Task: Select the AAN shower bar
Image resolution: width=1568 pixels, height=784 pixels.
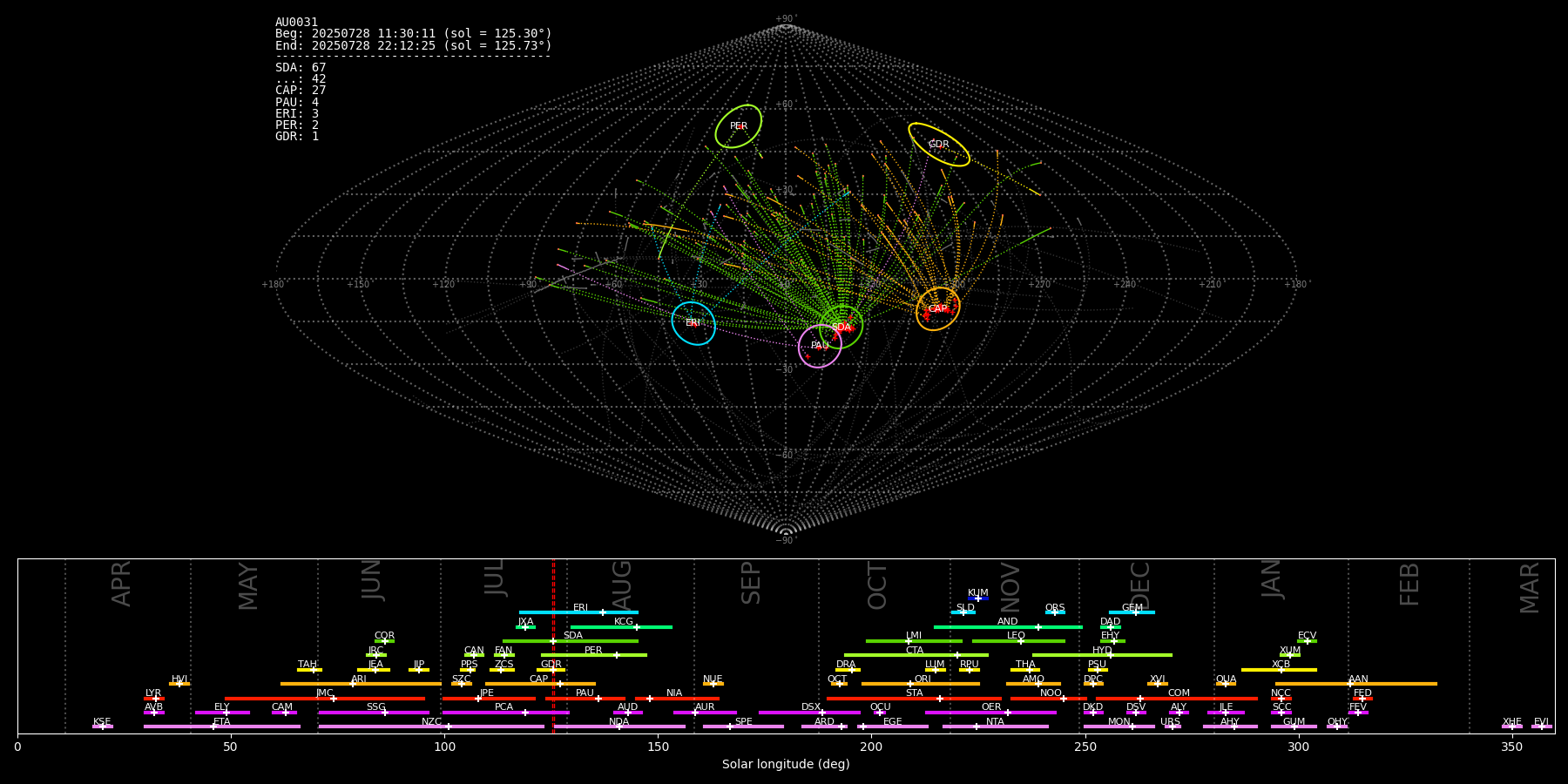Action: [1356, 684]
